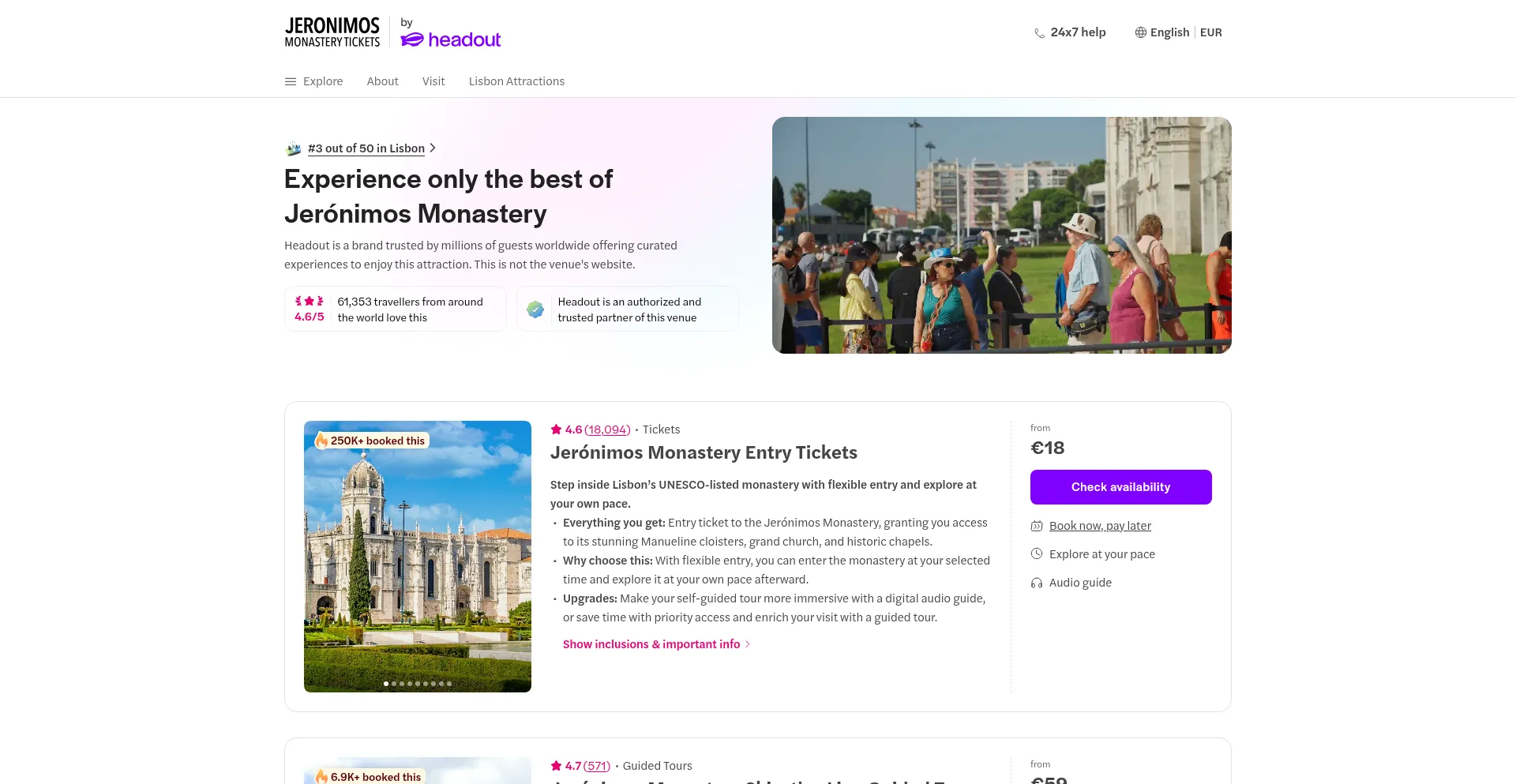Click Check availability for Entry Tickets
The height and width of the screenshot is (784, 1516).
coord(1121,487)
